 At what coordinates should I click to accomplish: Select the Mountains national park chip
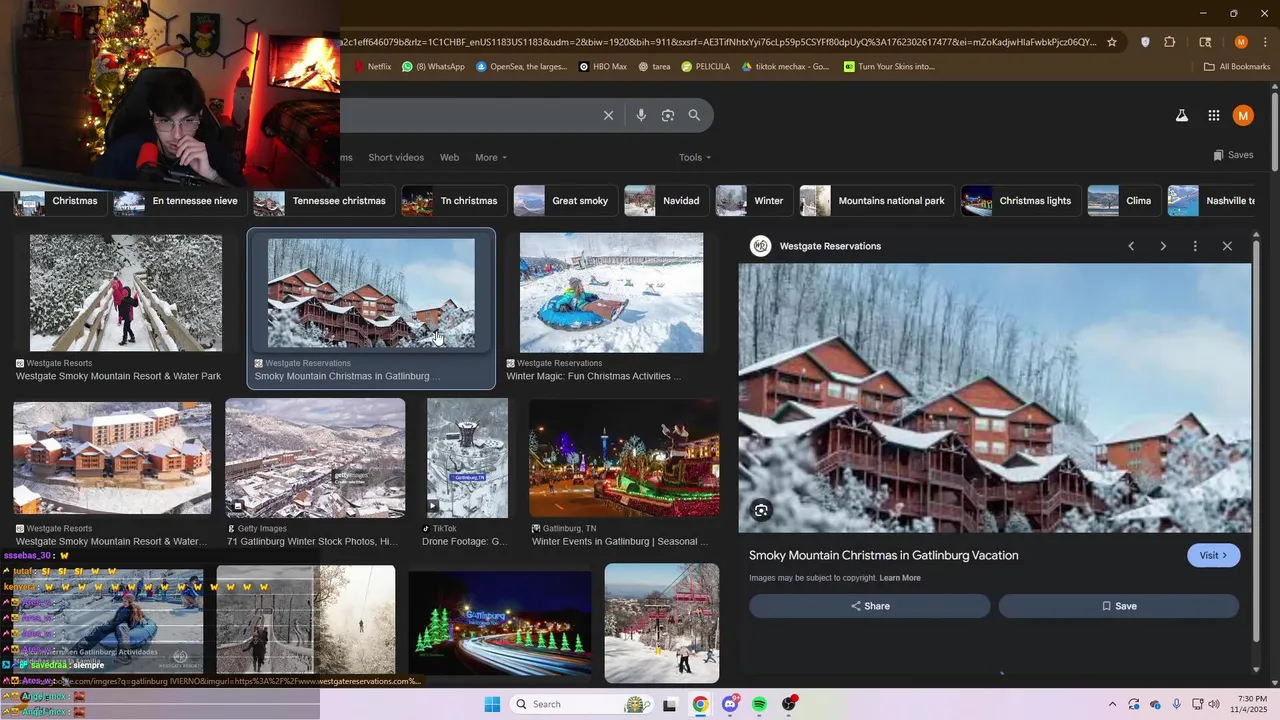[x=875, y=201]
